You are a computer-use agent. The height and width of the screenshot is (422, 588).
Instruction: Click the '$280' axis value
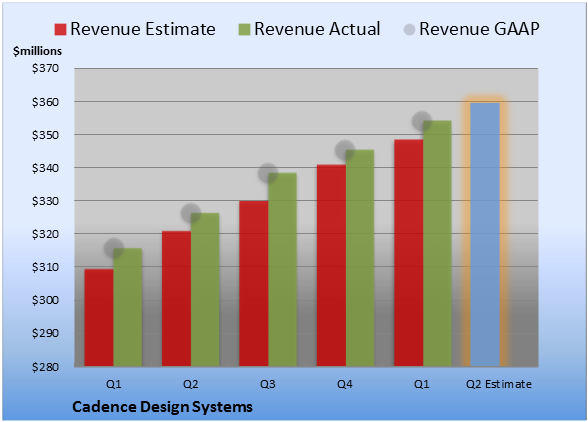coord(45,366)
